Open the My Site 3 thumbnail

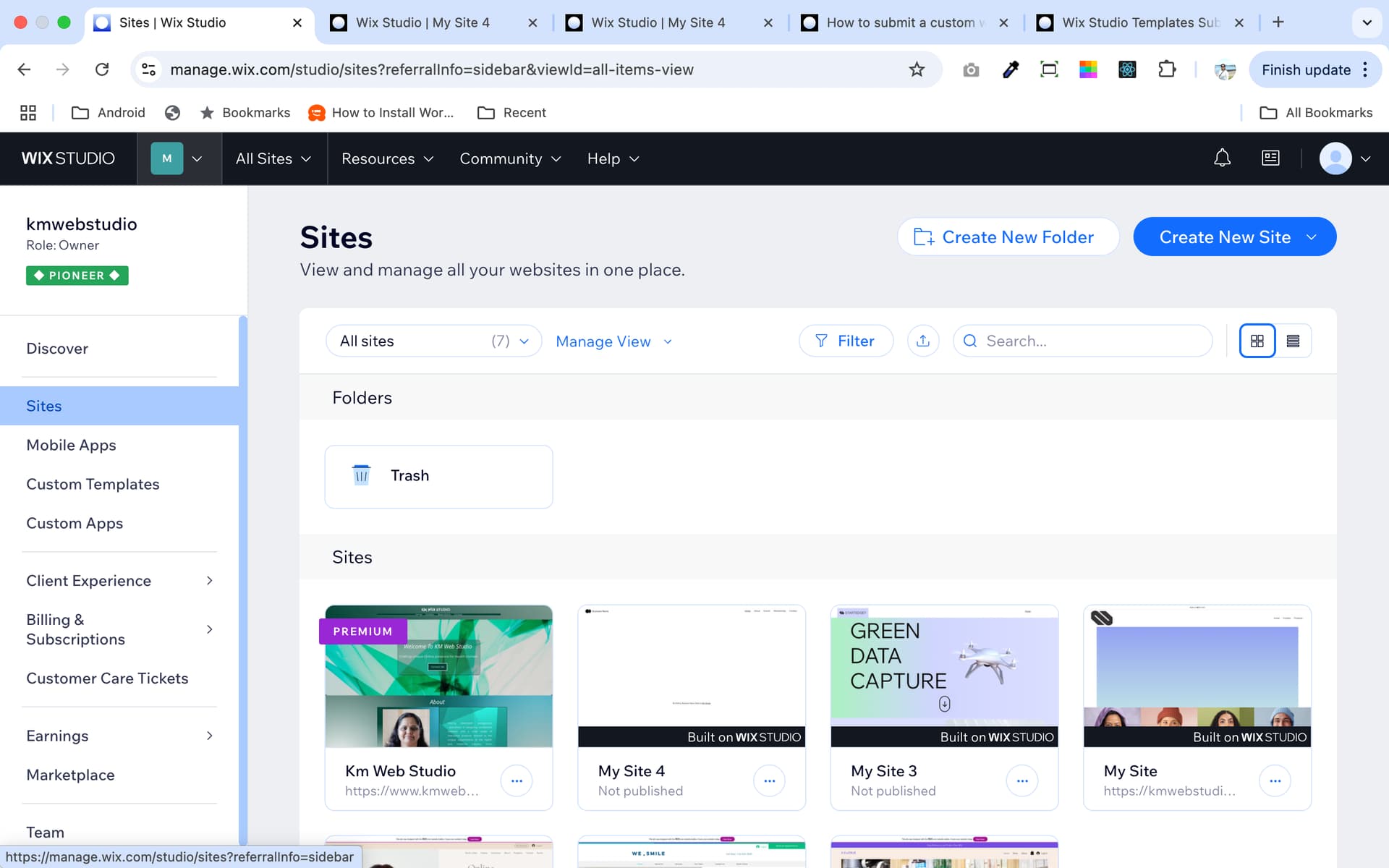click(x=944, y=676)
